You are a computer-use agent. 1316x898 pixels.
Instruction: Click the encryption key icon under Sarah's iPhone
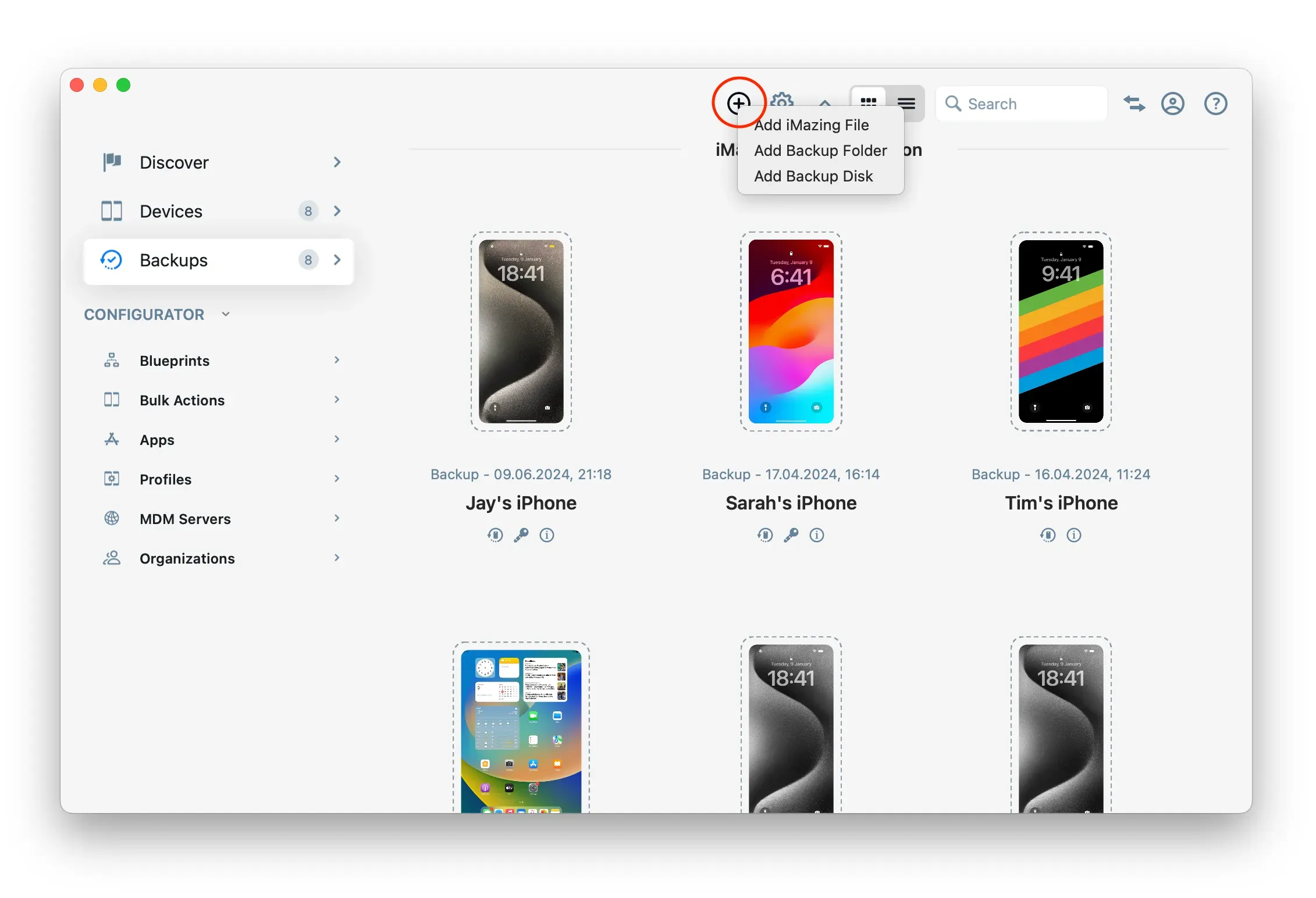coord(791,535)
